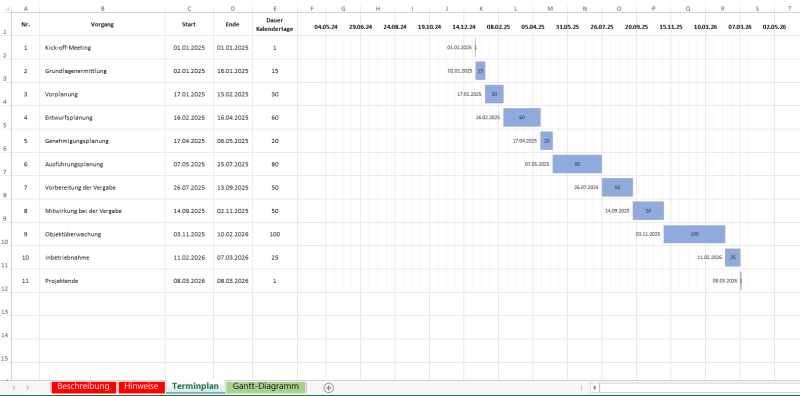Click the Vorbereitung der Vergabe Gantt bar
800x396 pixels.
pyautogui.click(x=617, y=187)
